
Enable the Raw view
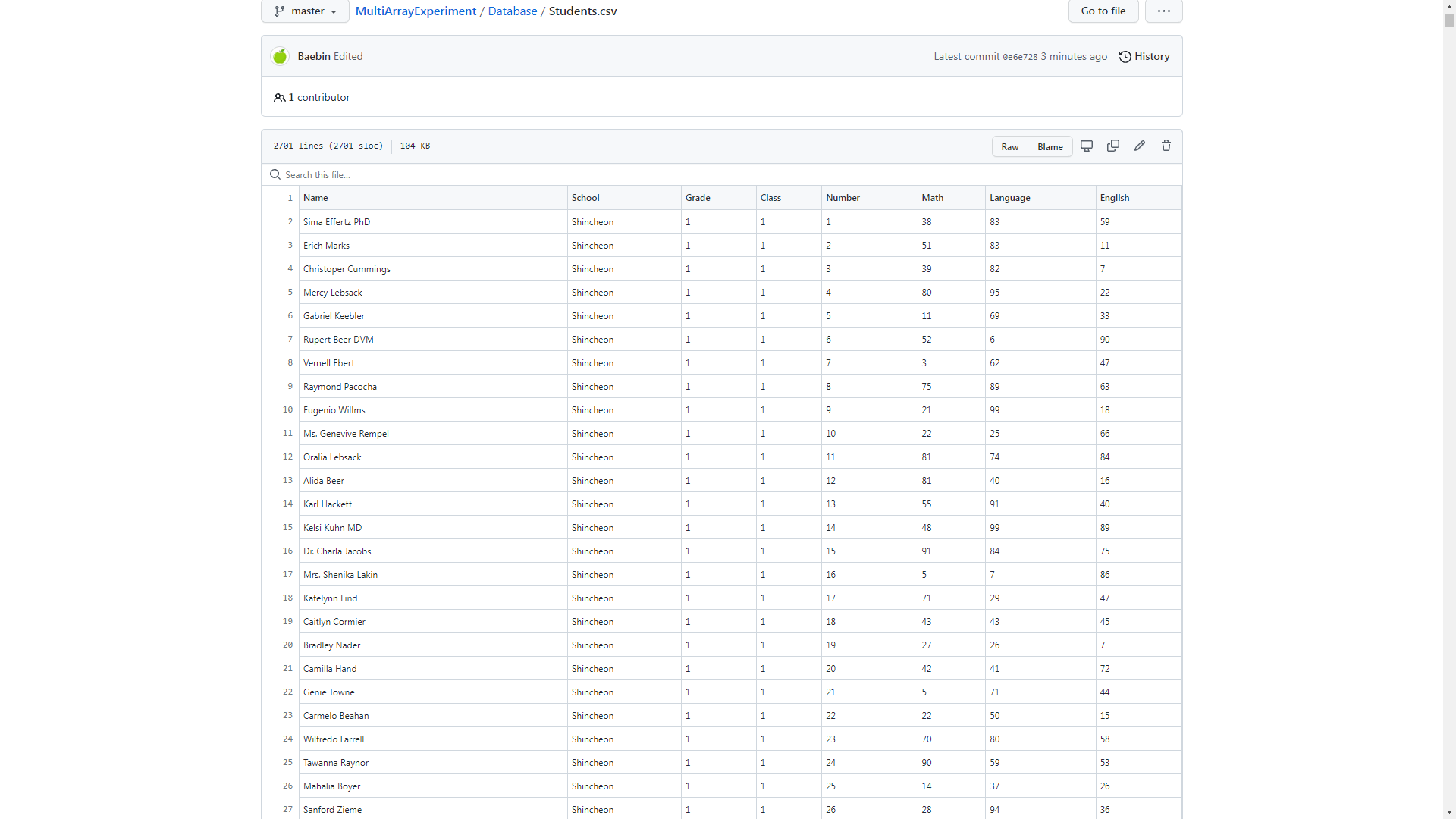tap(1009, 146)
